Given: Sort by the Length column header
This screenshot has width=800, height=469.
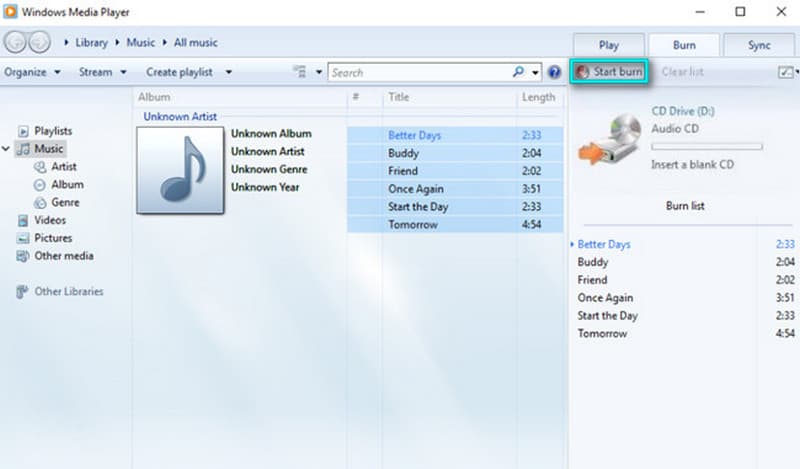Looking at the screenshot, I should point(538,97).
